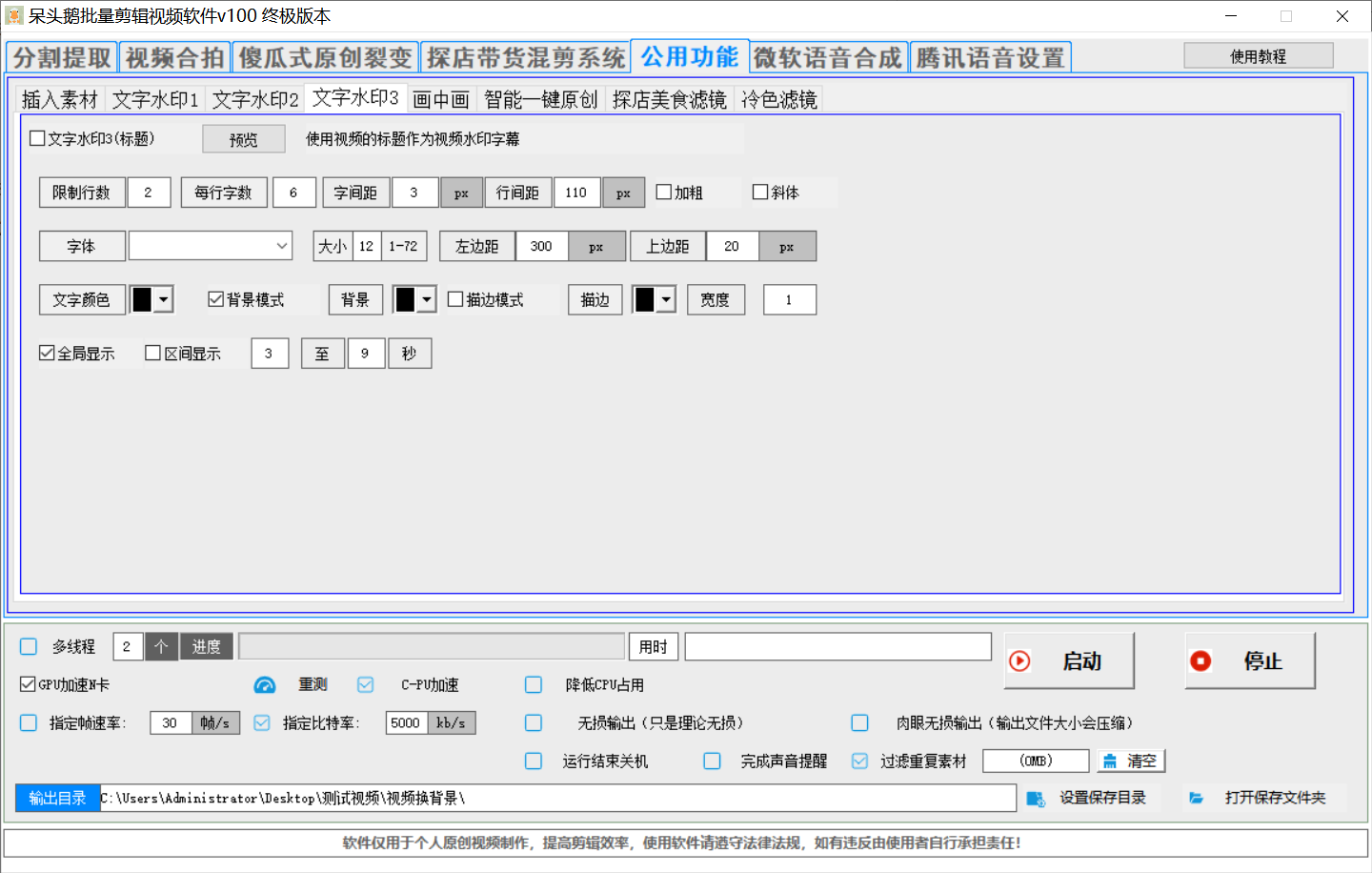
Task: Enable the 描边模式 checkbox
Action: coord(455,299)
